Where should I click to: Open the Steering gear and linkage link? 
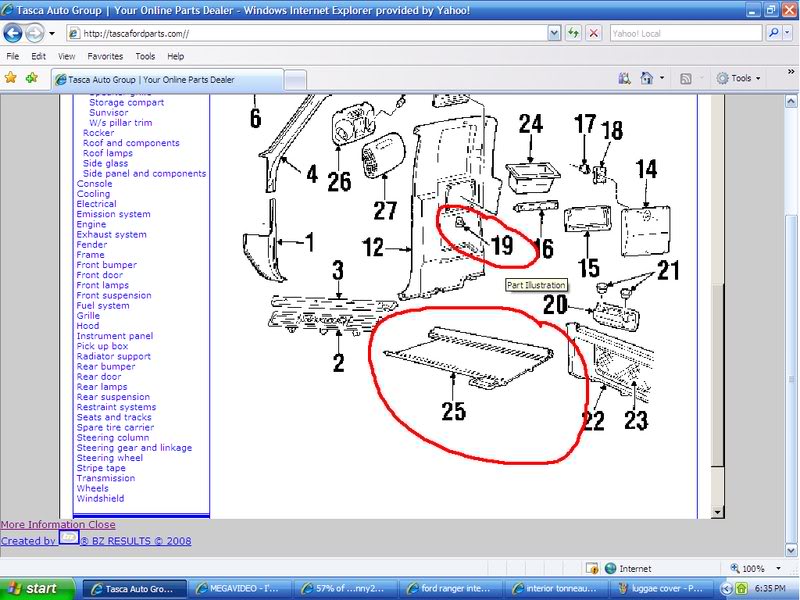(134, 447)
